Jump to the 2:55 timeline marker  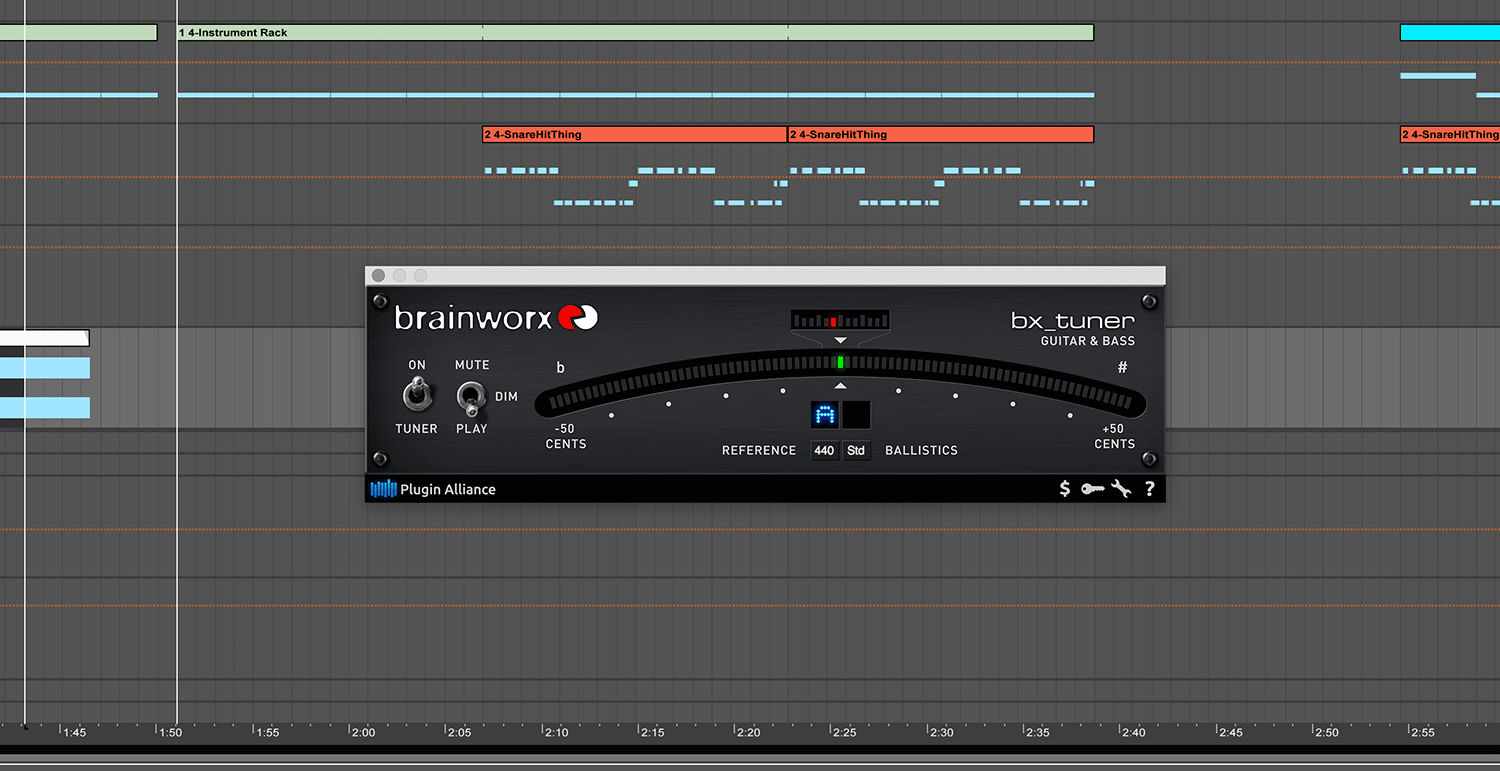coord(1422,733)
